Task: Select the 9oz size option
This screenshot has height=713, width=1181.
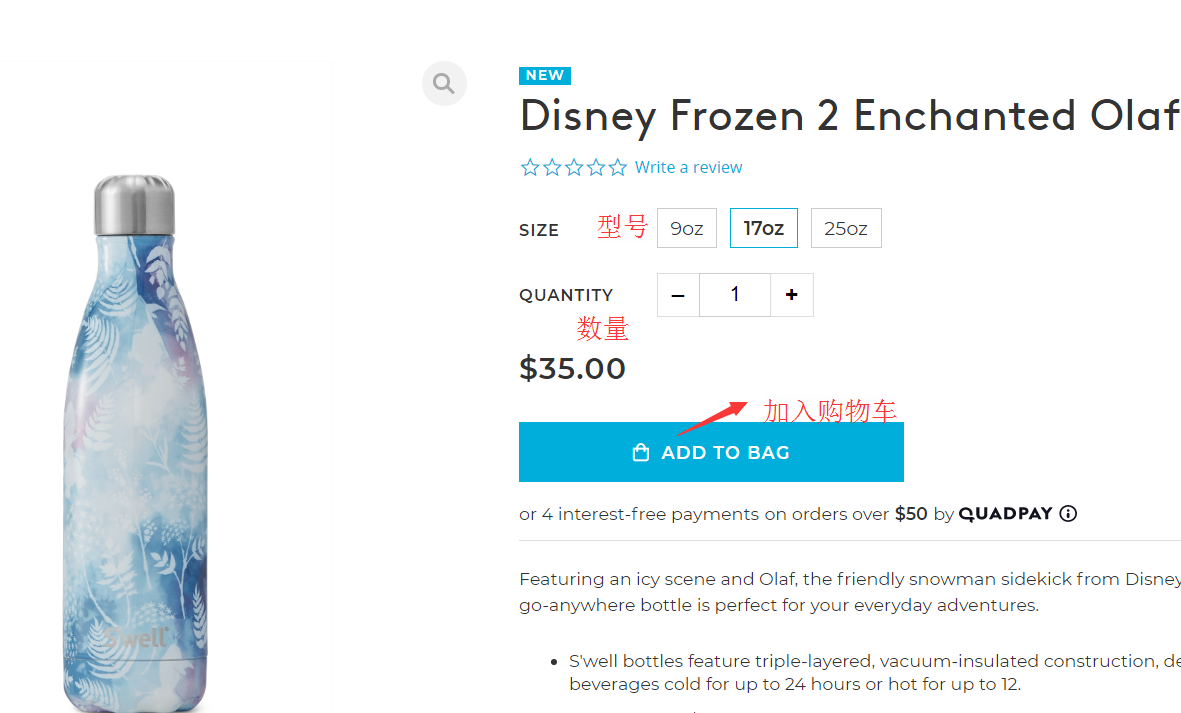Action: point(687,228)
